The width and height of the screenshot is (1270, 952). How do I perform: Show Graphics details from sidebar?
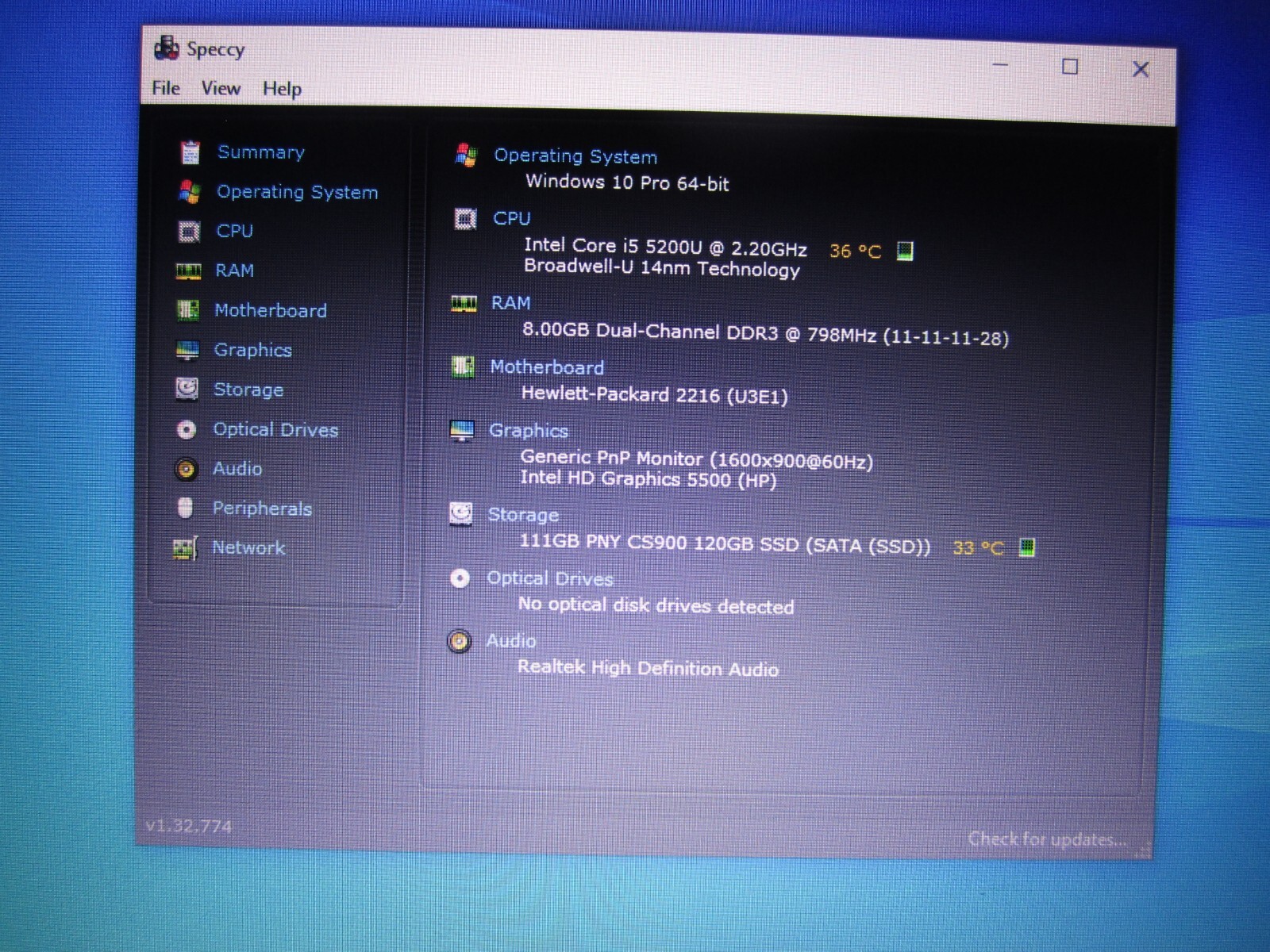click(x=253, y=350)
